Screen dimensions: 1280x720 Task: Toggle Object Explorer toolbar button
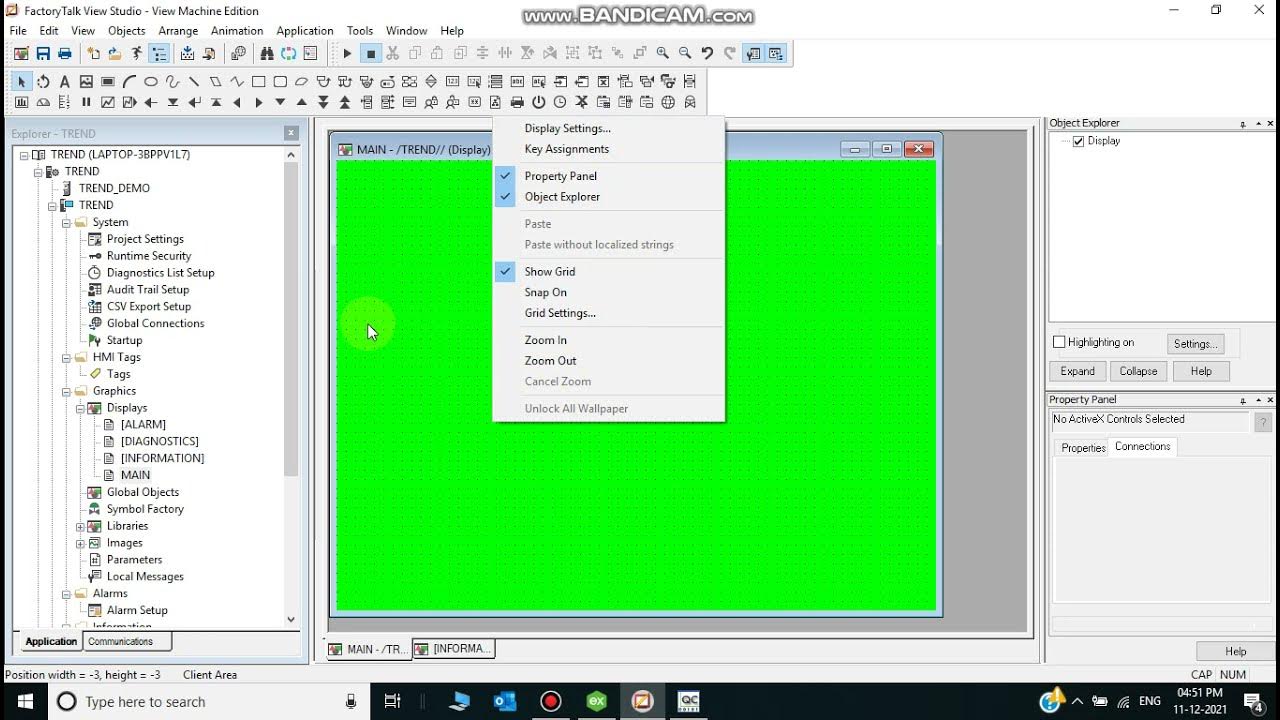pos(776,54)
